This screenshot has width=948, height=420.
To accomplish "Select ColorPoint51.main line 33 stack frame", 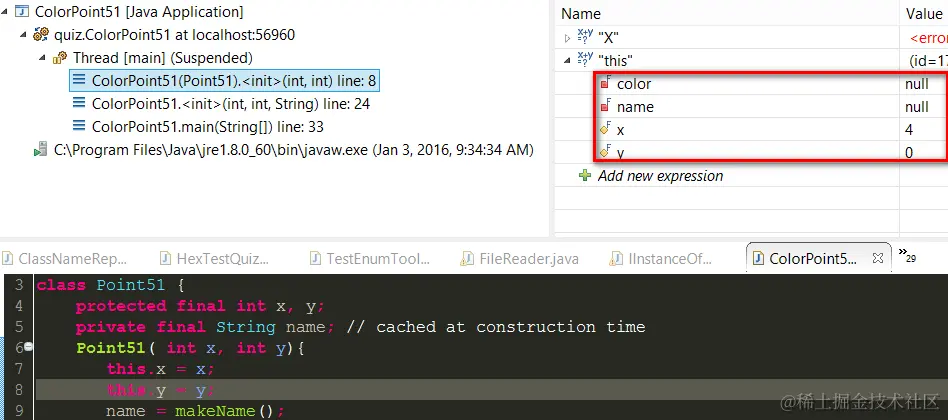I will [207, 126].
